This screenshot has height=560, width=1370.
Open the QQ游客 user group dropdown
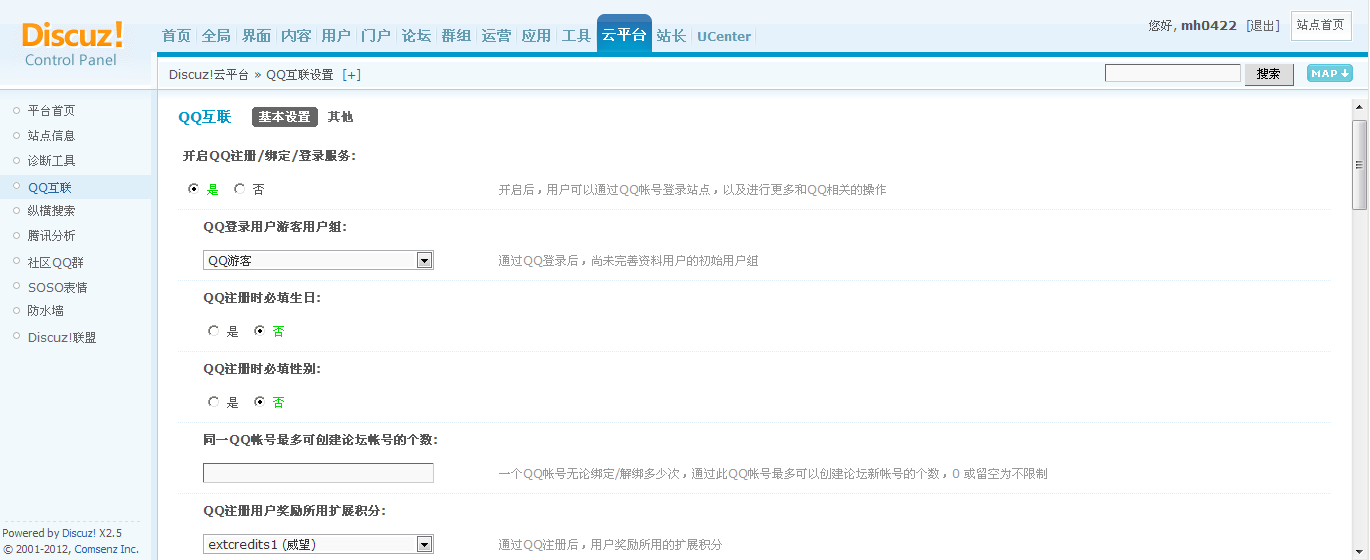point(318,260)
